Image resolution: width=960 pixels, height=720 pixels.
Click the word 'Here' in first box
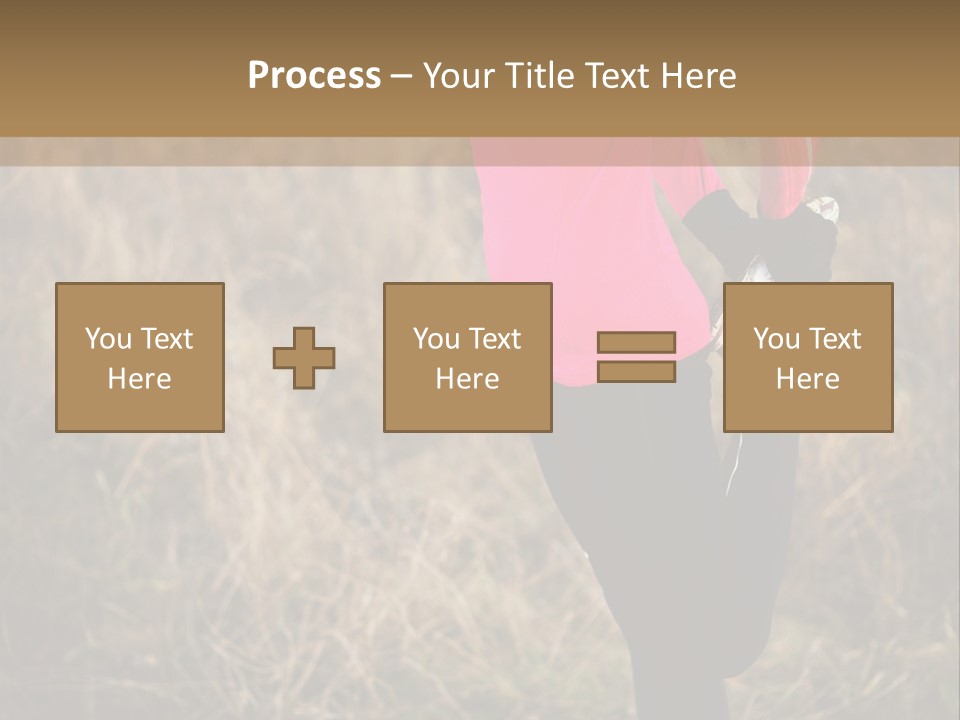pos(139,379)
